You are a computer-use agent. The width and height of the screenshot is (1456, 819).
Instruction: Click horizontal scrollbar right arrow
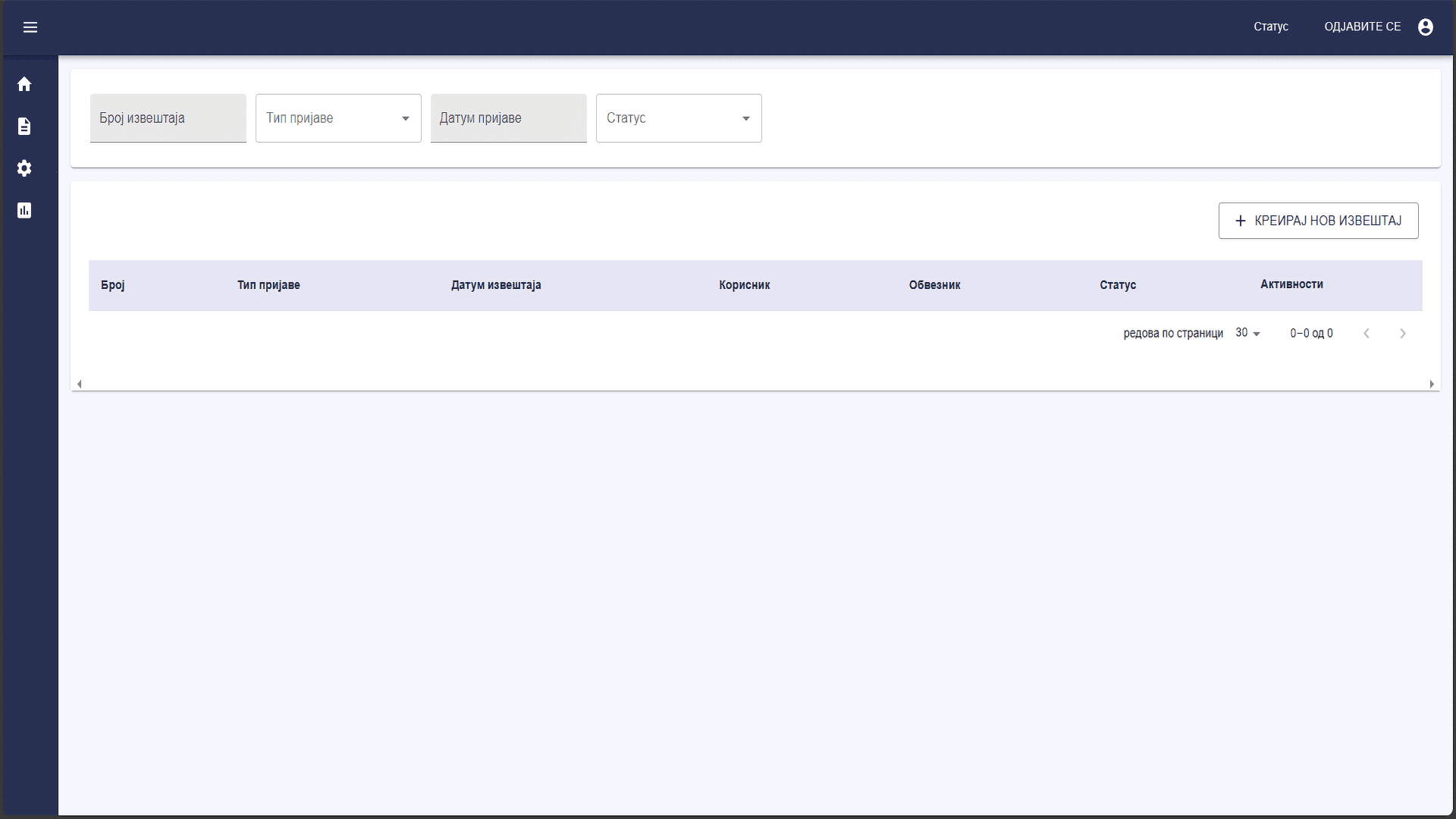[x=1432, y=384]
